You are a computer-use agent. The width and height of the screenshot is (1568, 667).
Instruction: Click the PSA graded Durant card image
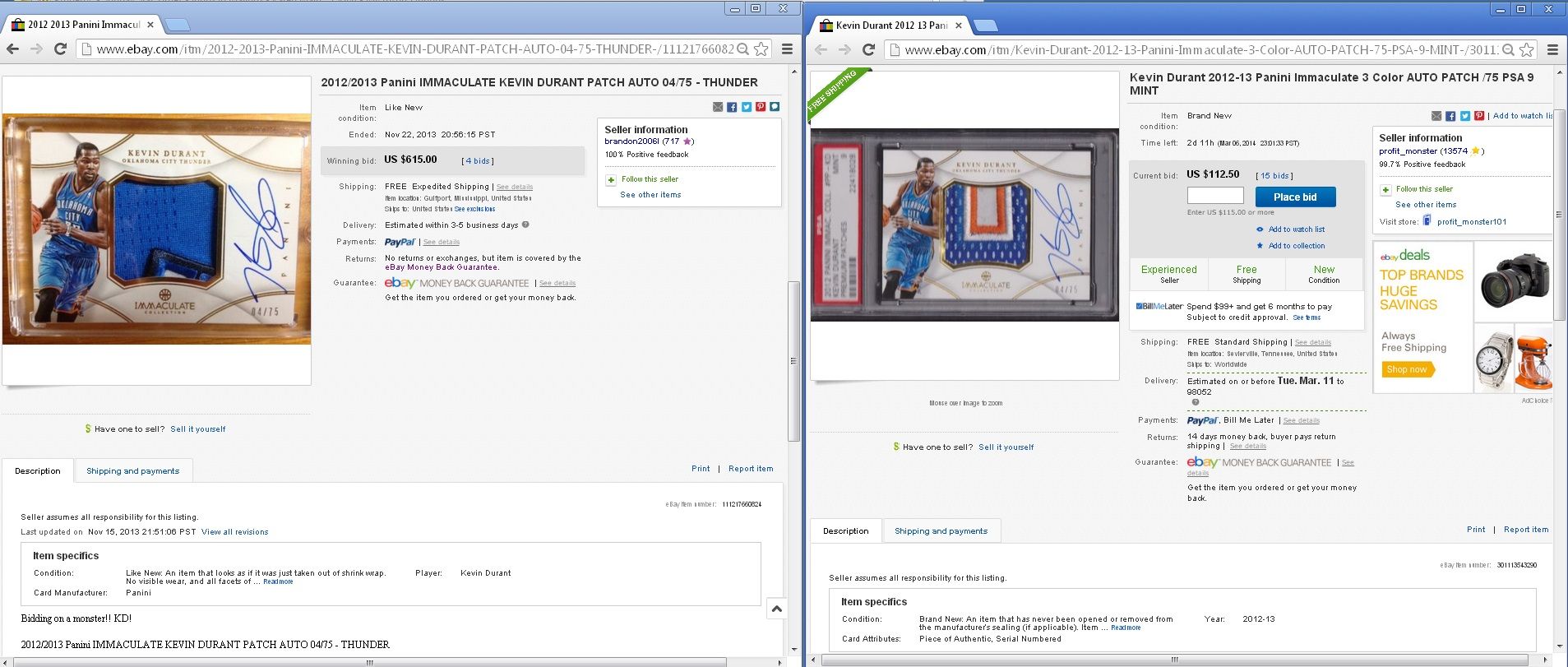pyautogui.click(x=964, y=225)
